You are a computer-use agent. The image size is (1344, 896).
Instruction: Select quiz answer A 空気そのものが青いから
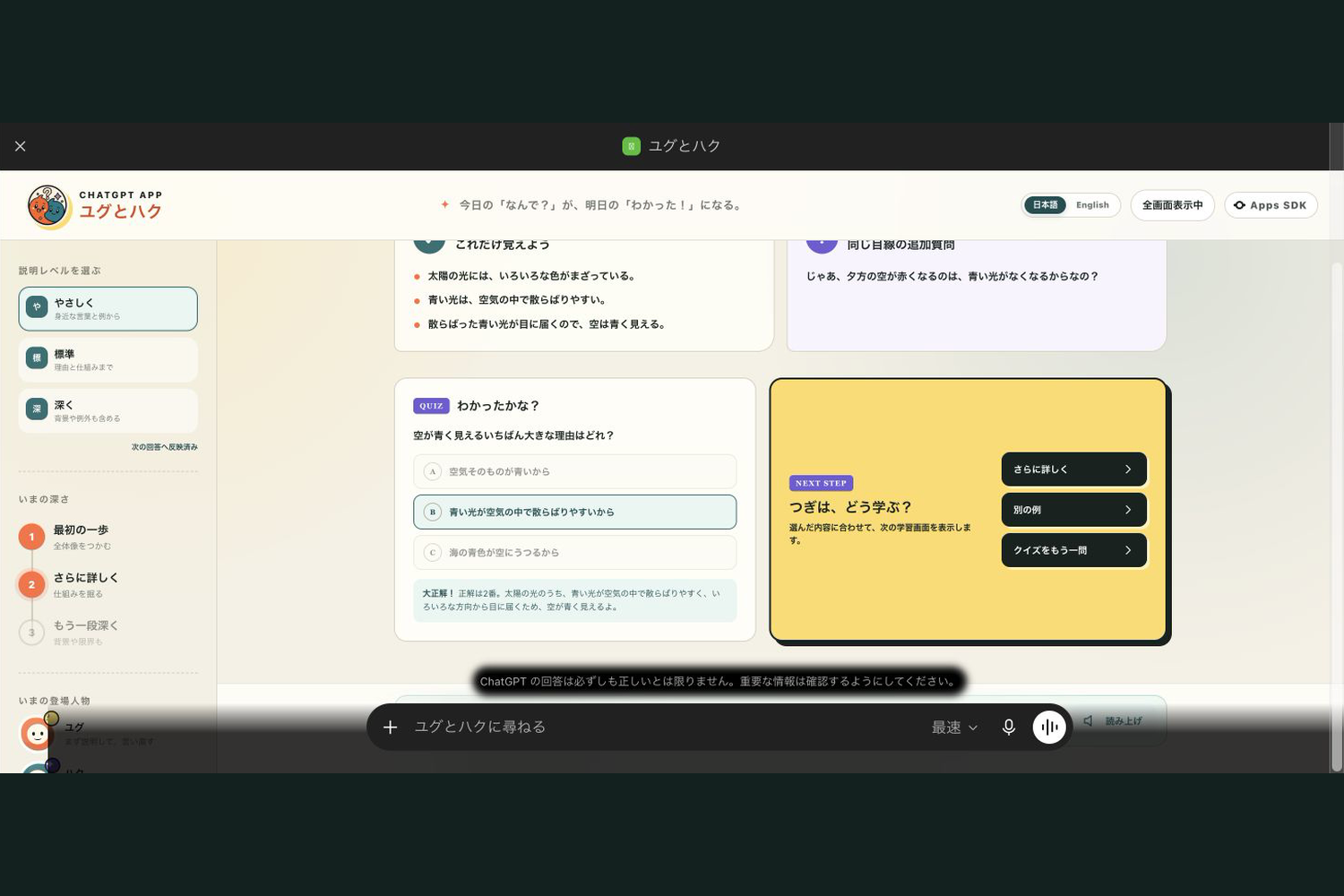coord(574,471)
